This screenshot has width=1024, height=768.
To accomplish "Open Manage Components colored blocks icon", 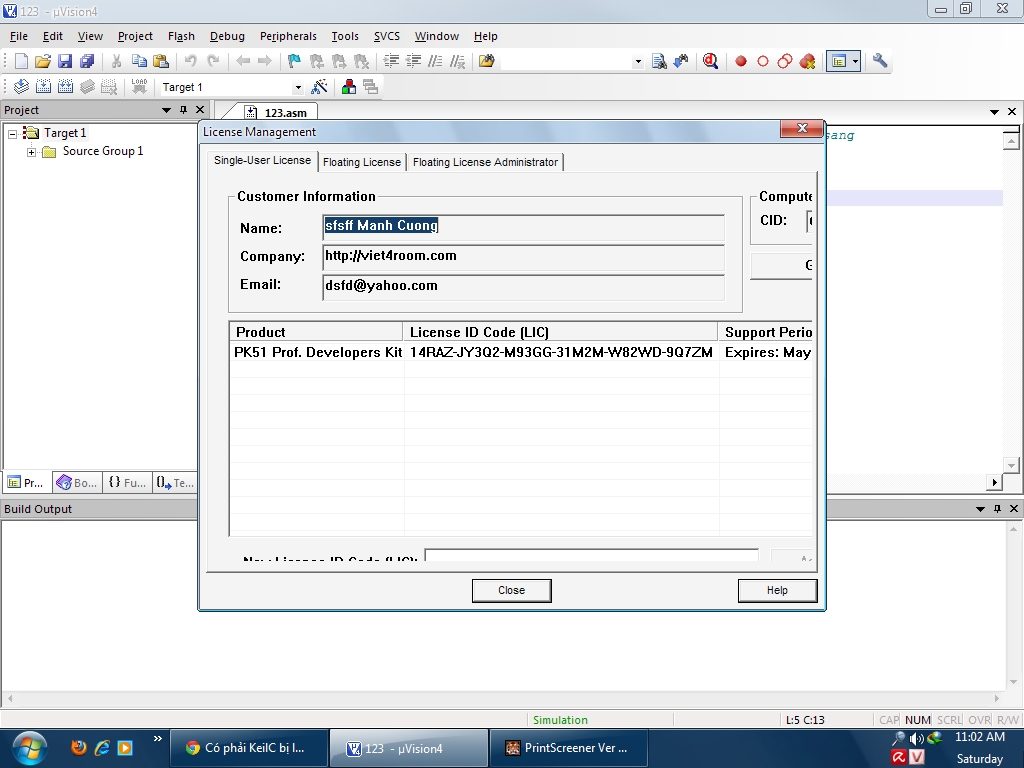I will (349, 86).
